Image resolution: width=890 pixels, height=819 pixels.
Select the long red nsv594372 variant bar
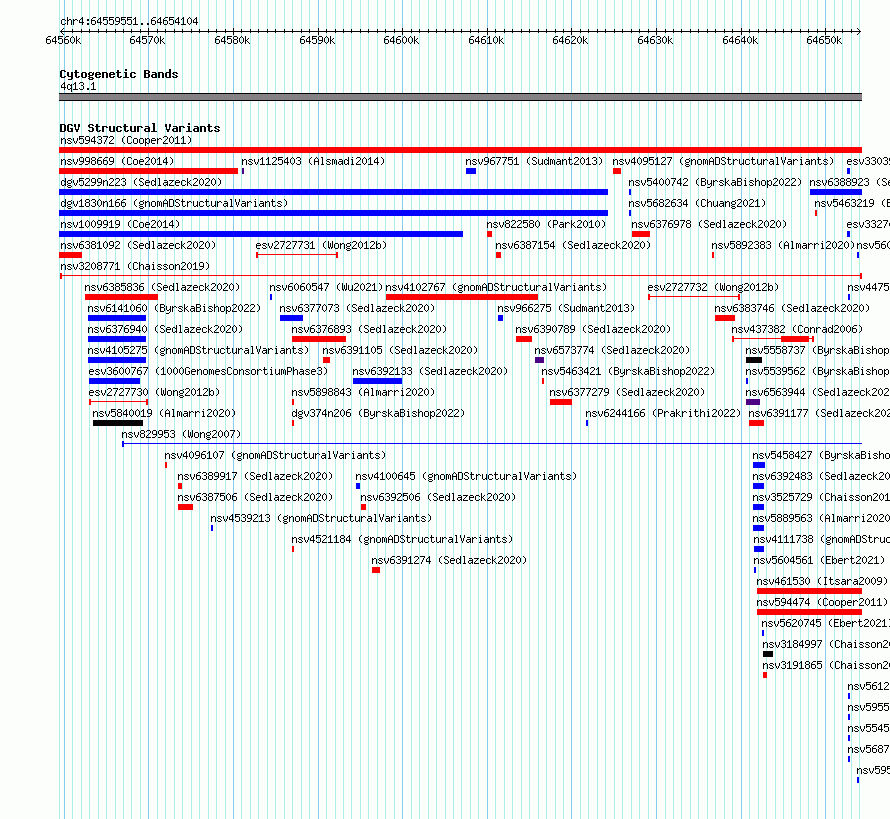(460, 150)
